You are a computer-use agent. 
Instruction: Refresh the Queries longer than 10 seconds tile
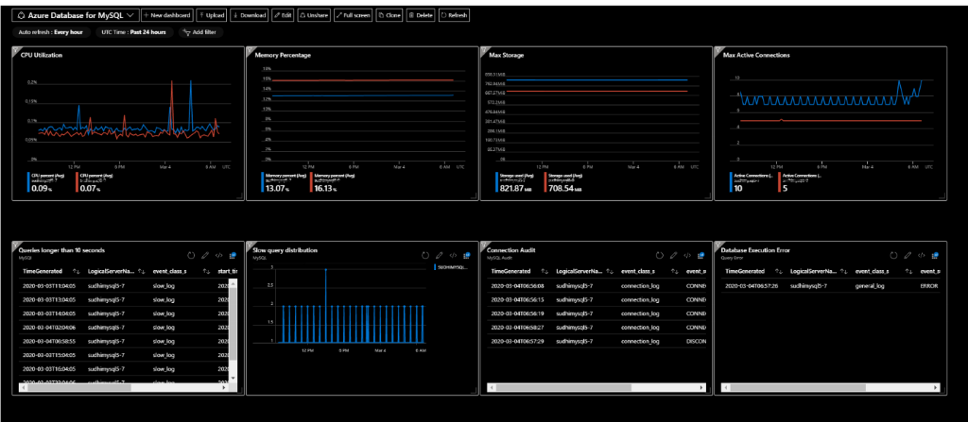tap(191, 255)
